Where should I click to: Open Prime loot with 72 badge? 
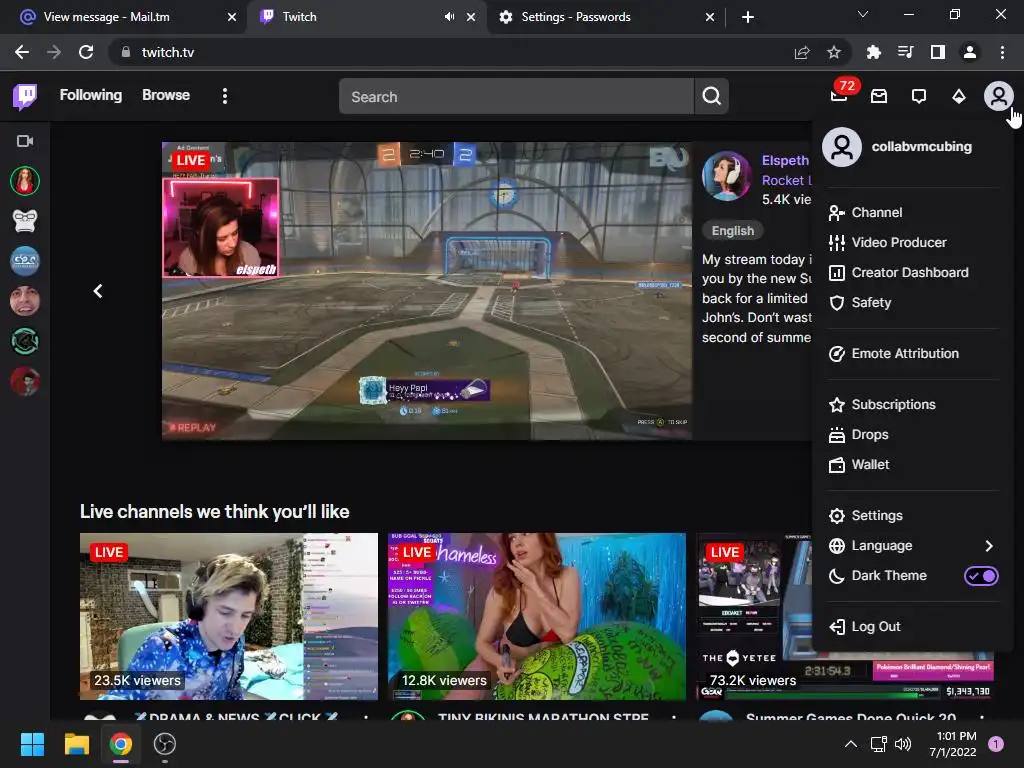[x=840, y=95]
